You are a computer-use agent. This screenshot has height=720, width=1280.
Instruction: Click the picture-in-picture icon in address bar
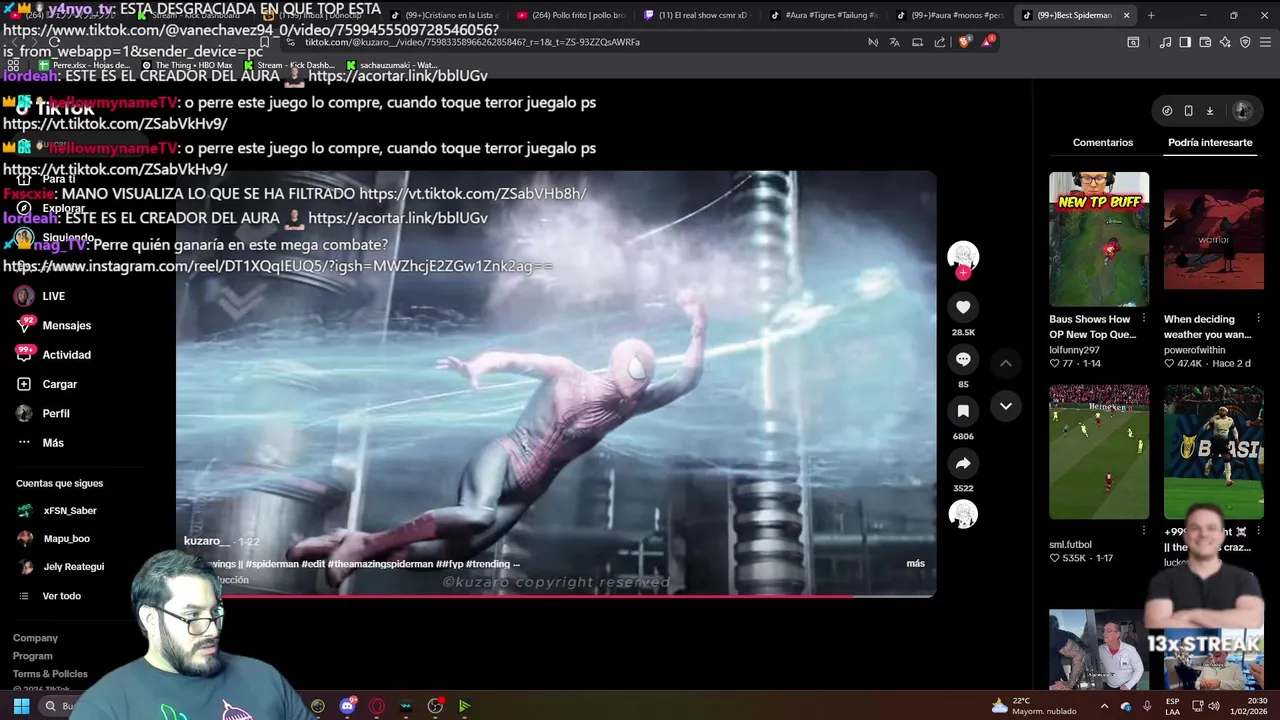[x=917, y=42]
